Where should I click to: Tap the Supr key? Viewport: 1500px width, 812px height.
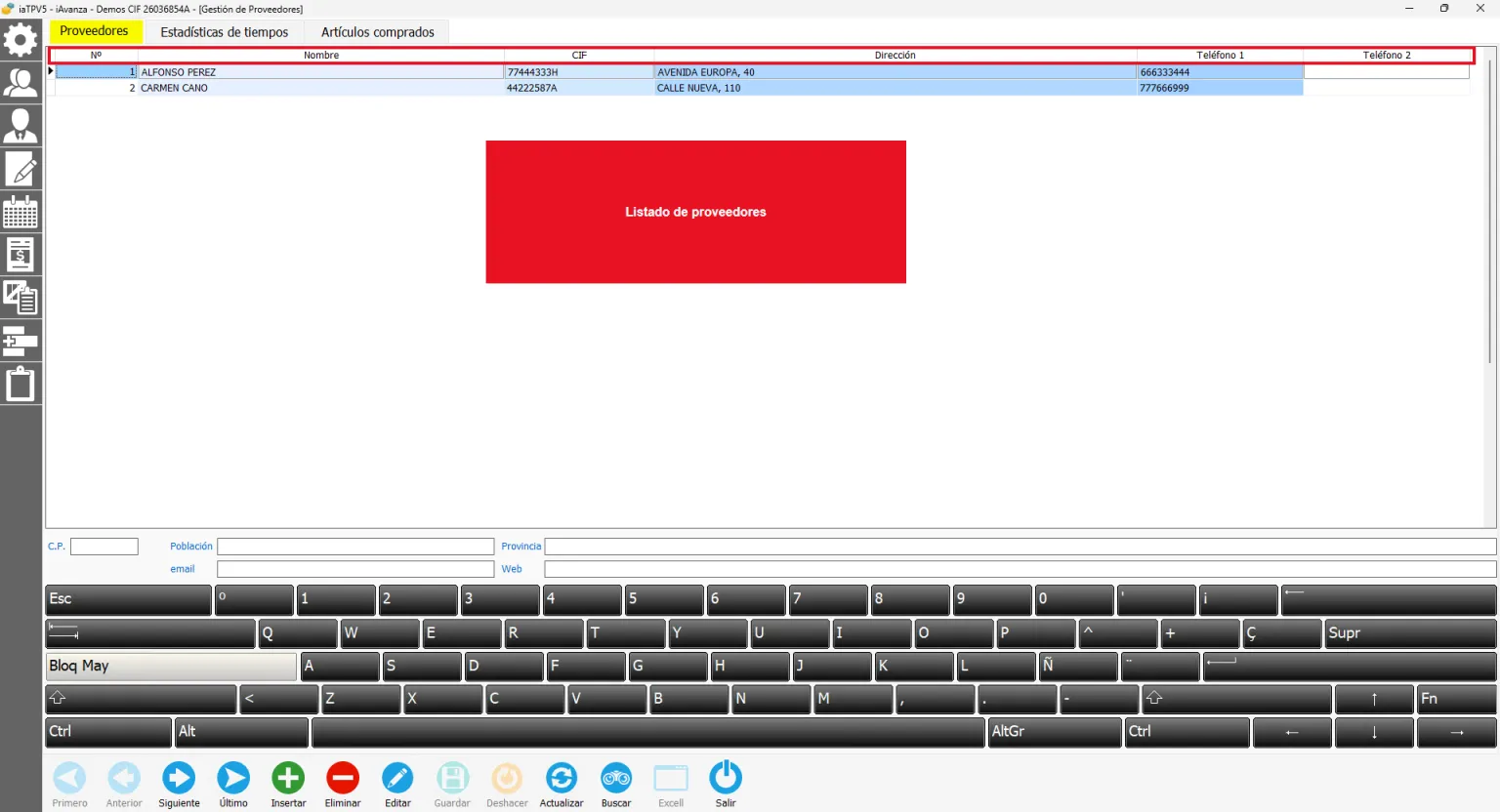pyautogui.click(x=1410, y=633)
